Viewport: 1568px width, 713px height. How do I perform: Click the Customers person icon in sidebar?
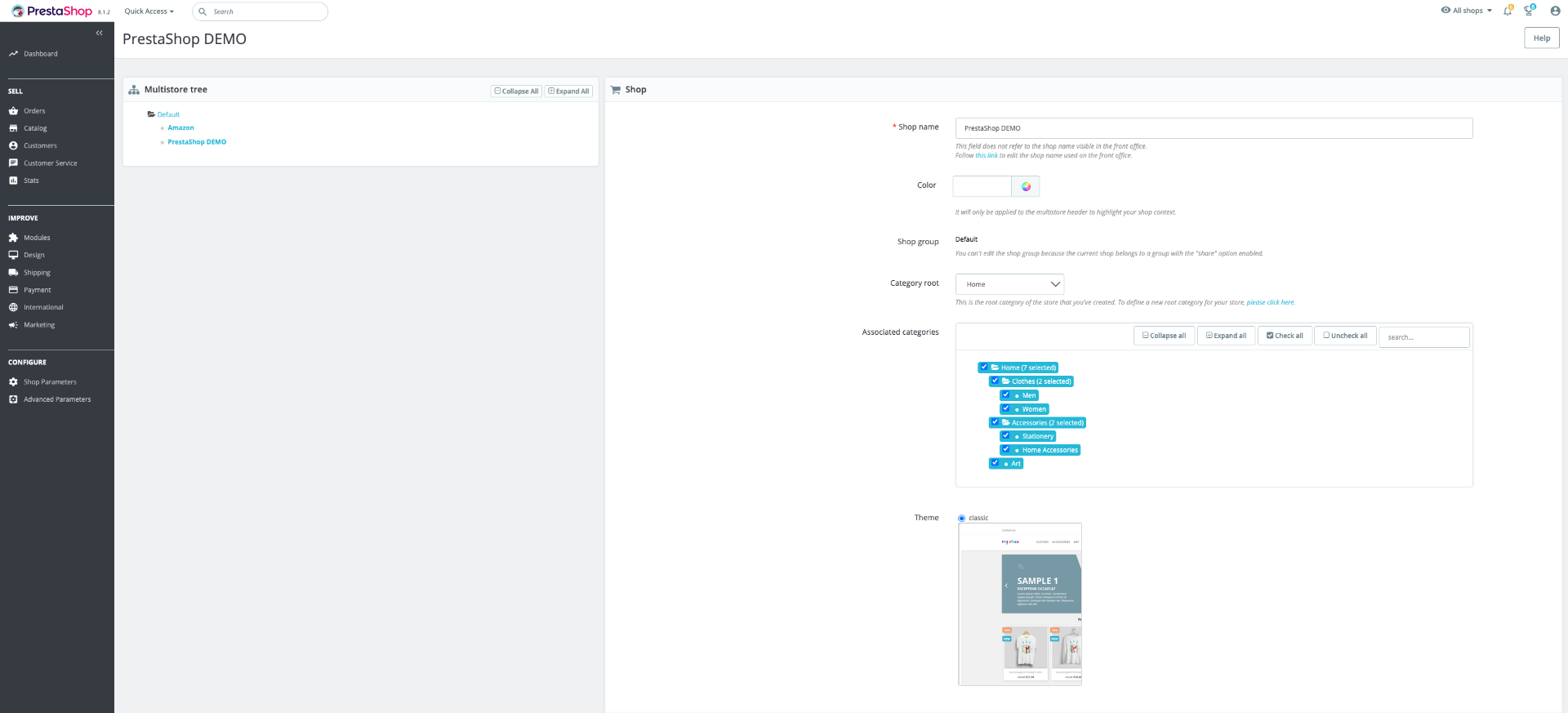click(x=13, y=145)
